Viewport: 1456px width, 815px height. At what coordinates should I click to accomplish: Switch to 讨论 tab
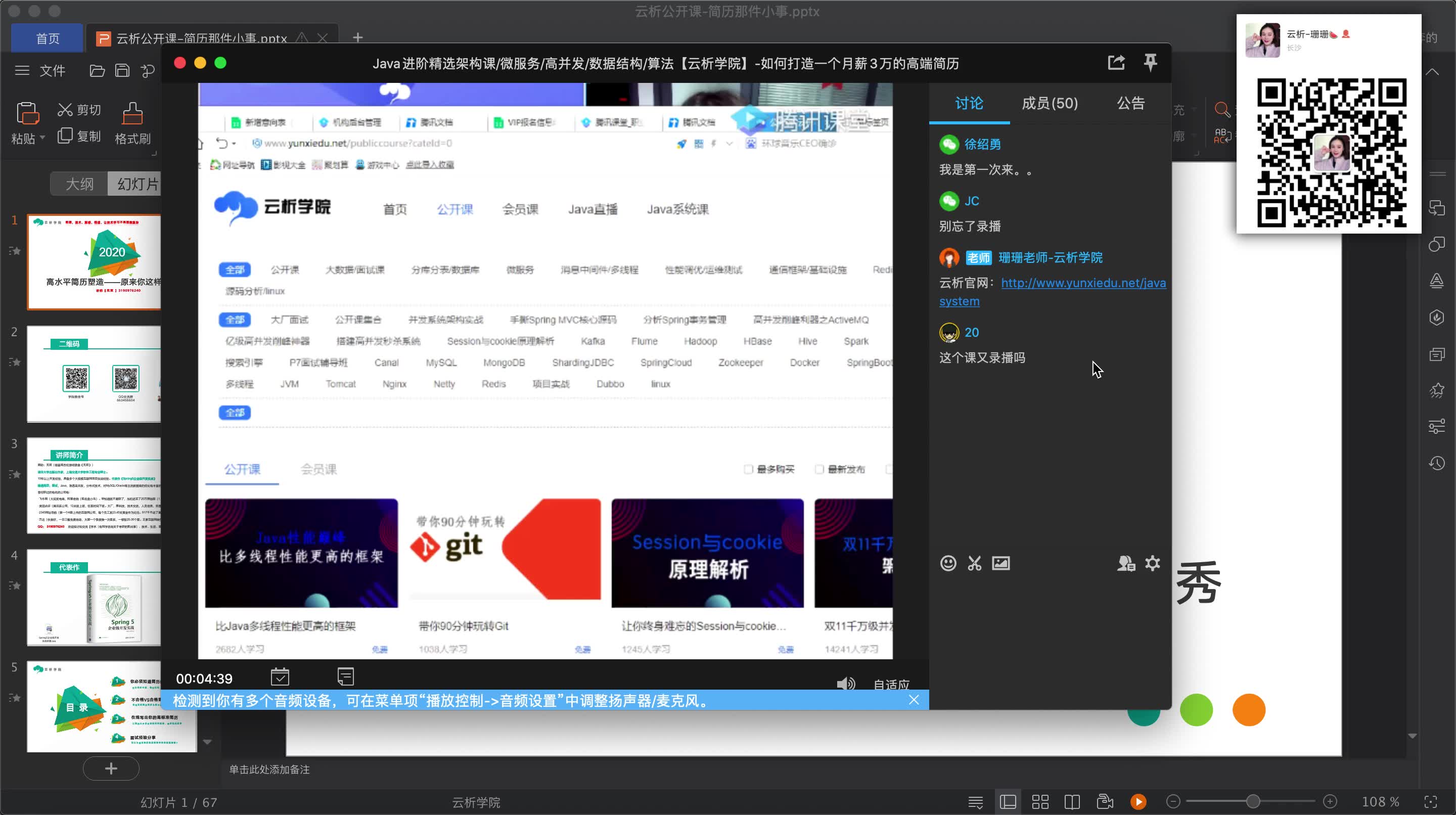pos(969,104)
